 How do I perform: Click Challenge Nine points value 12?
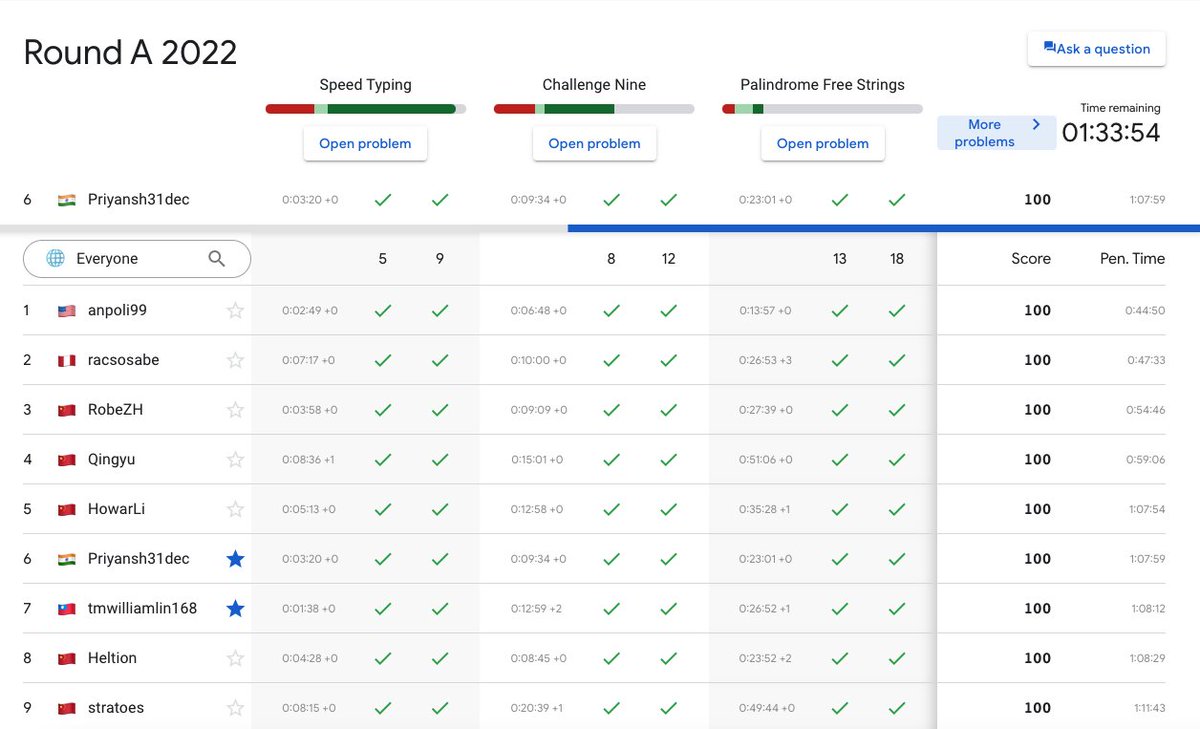[668, 259]
